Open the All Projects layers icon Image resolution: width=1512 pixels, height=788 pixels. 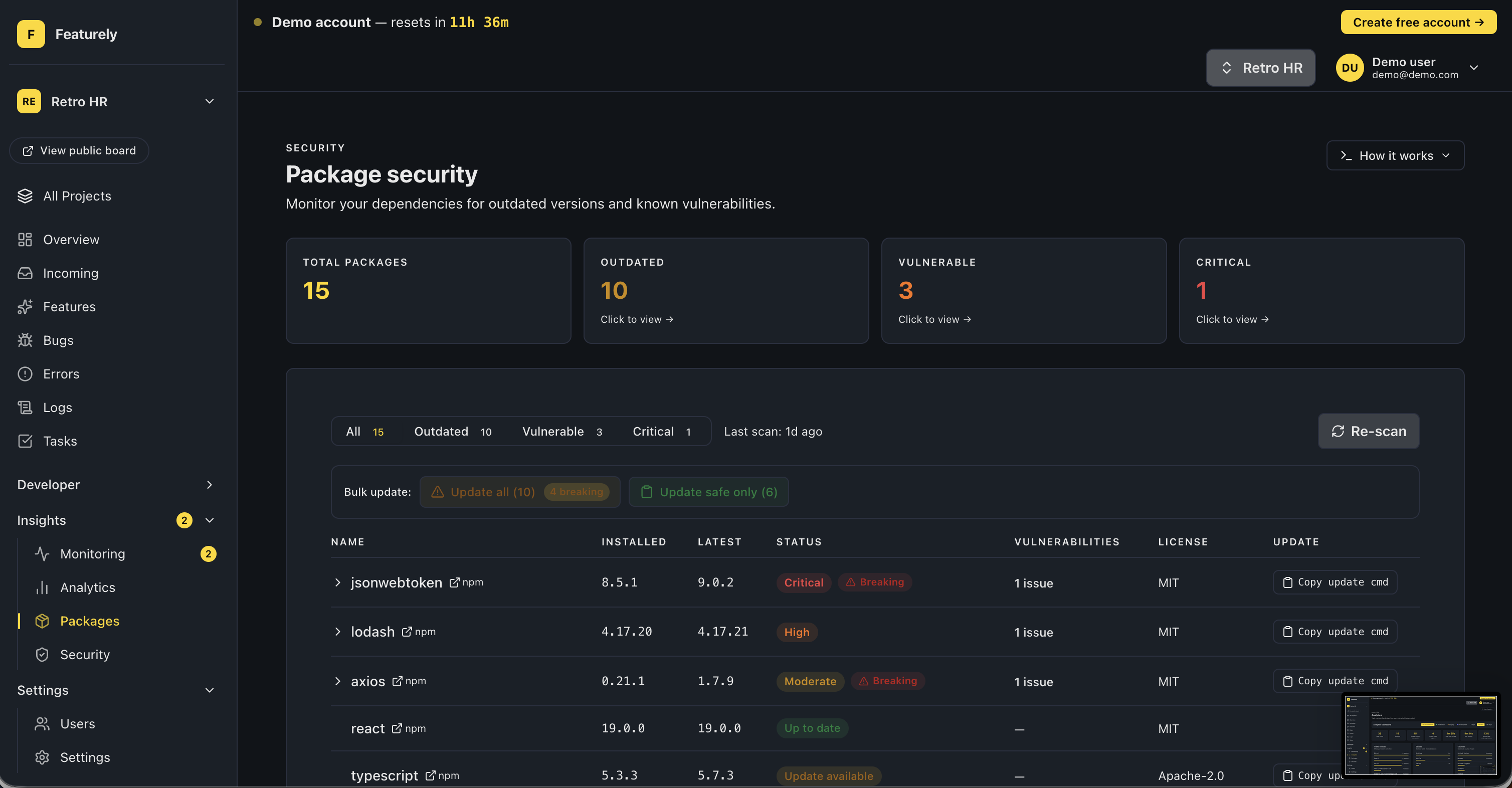point(25,196)
